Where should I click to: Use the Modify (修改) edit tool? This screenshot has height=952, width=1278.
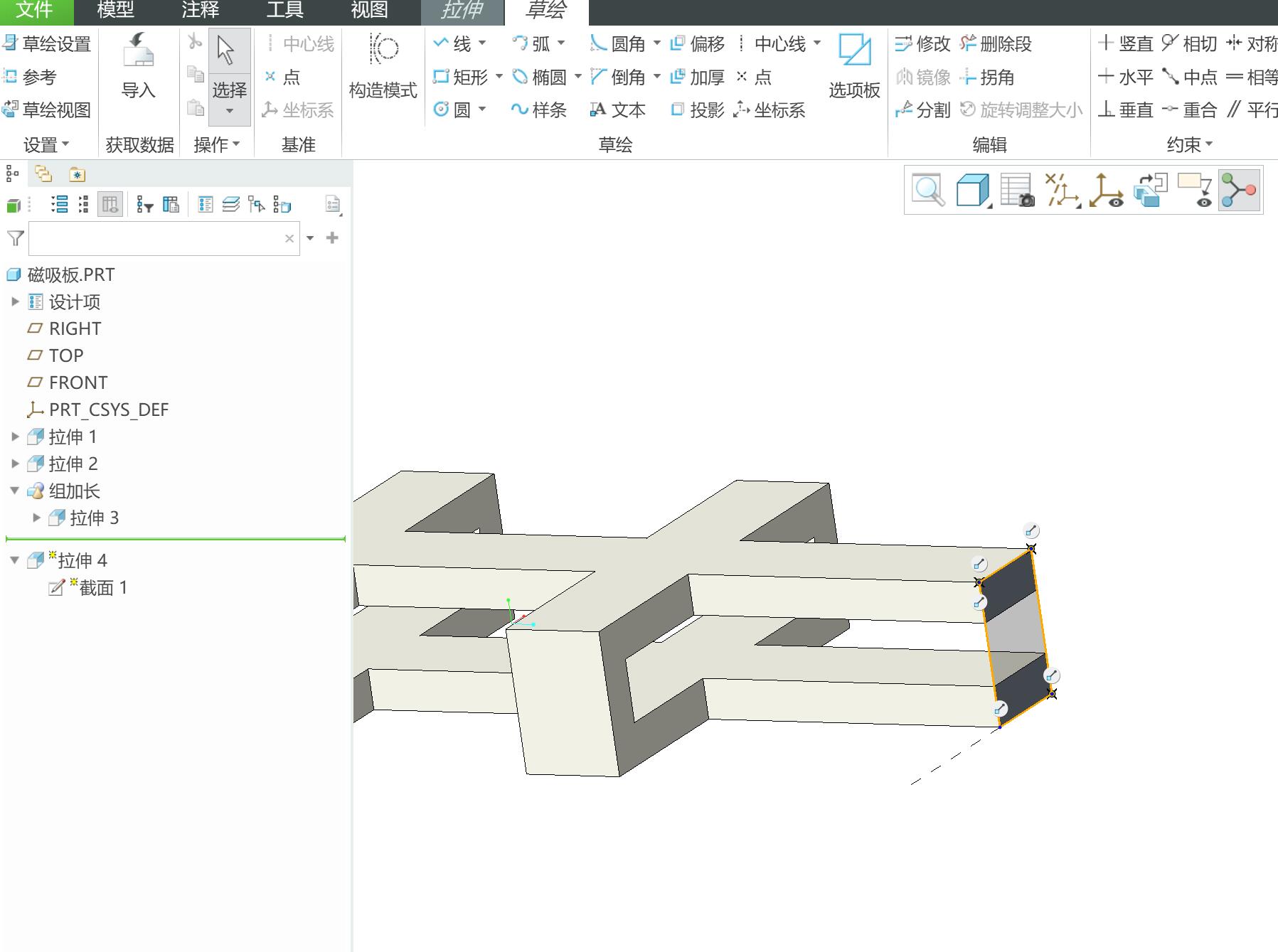[x=923, y=43]
